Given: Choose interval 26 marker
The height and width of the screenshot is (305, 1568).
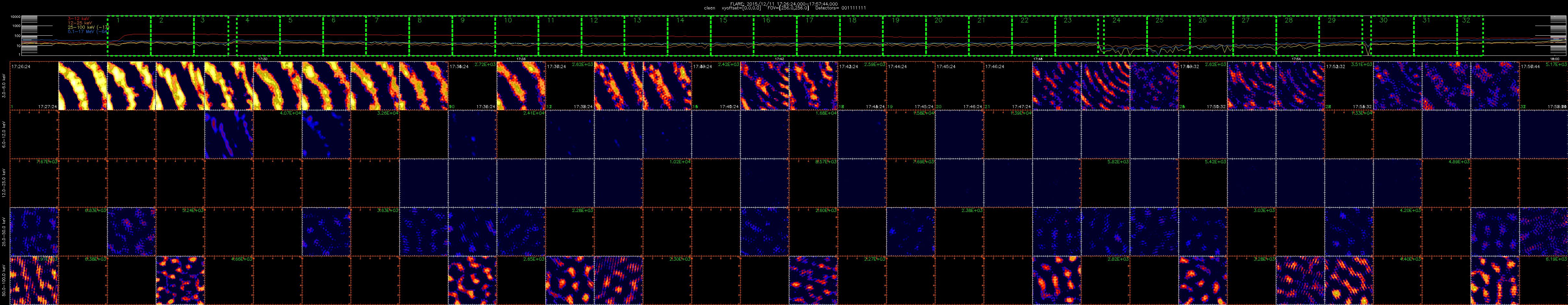Looking at the screenshot, I should [x=1203, y=20].
